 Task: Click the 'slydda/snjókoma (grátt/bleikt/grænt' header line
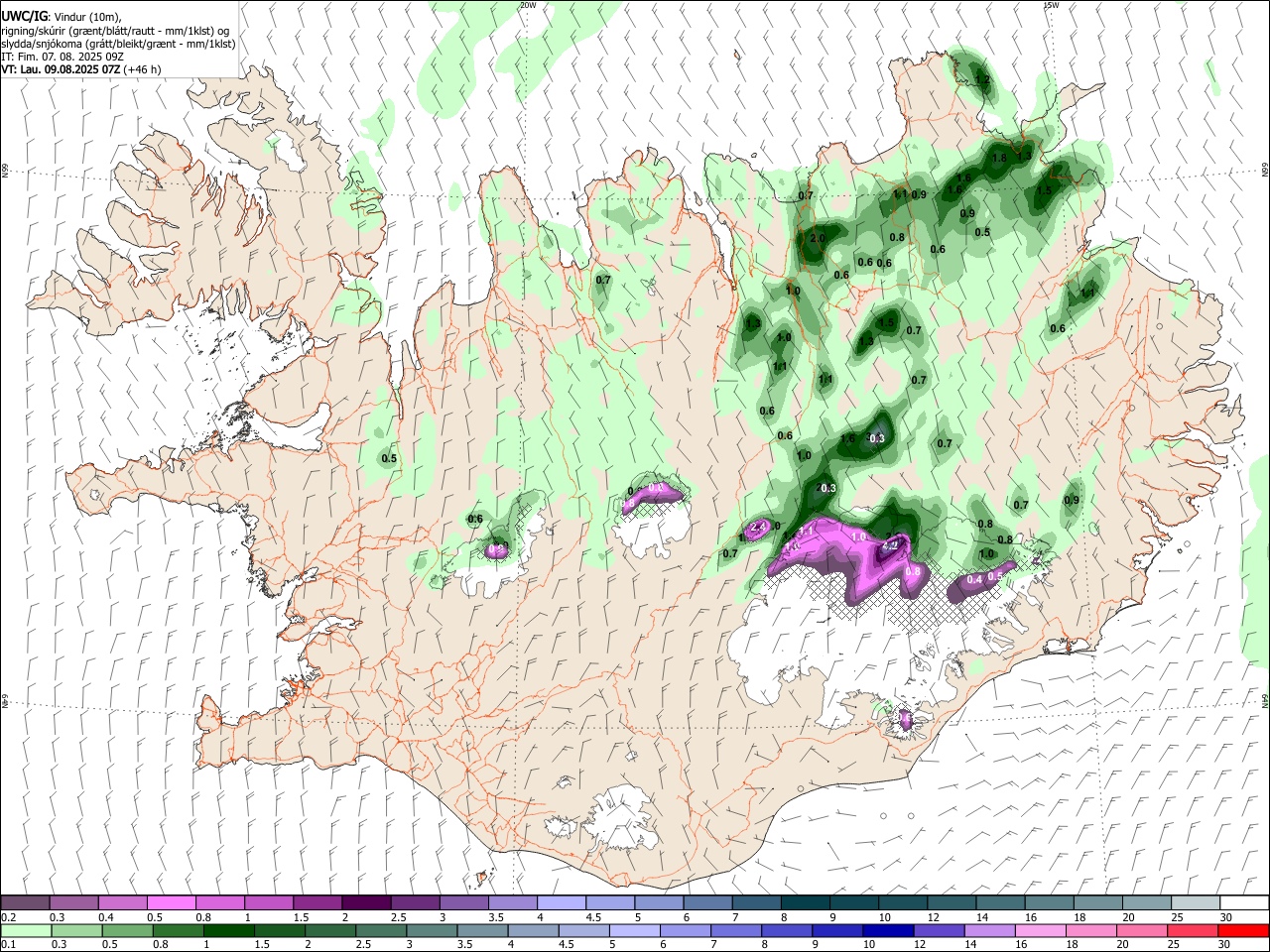[118, 44]
